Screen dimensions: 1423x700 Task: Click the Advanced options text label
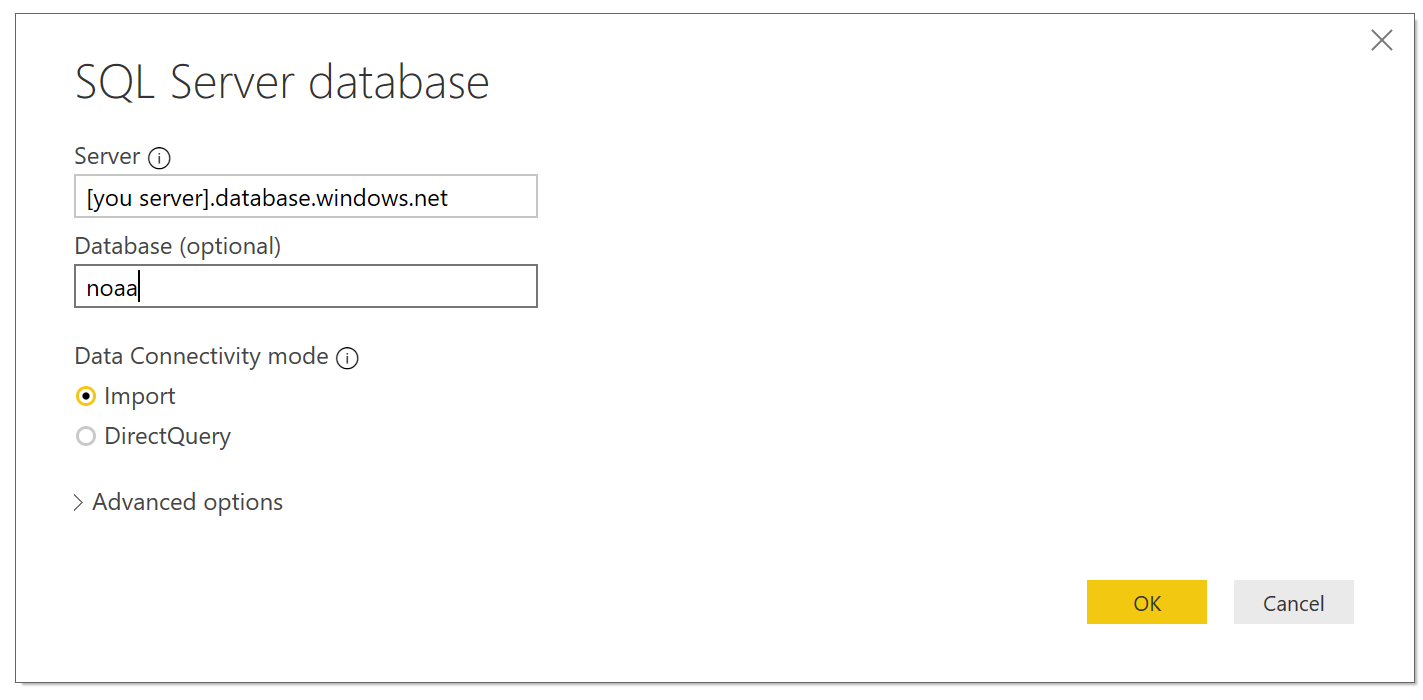point(187,502)
